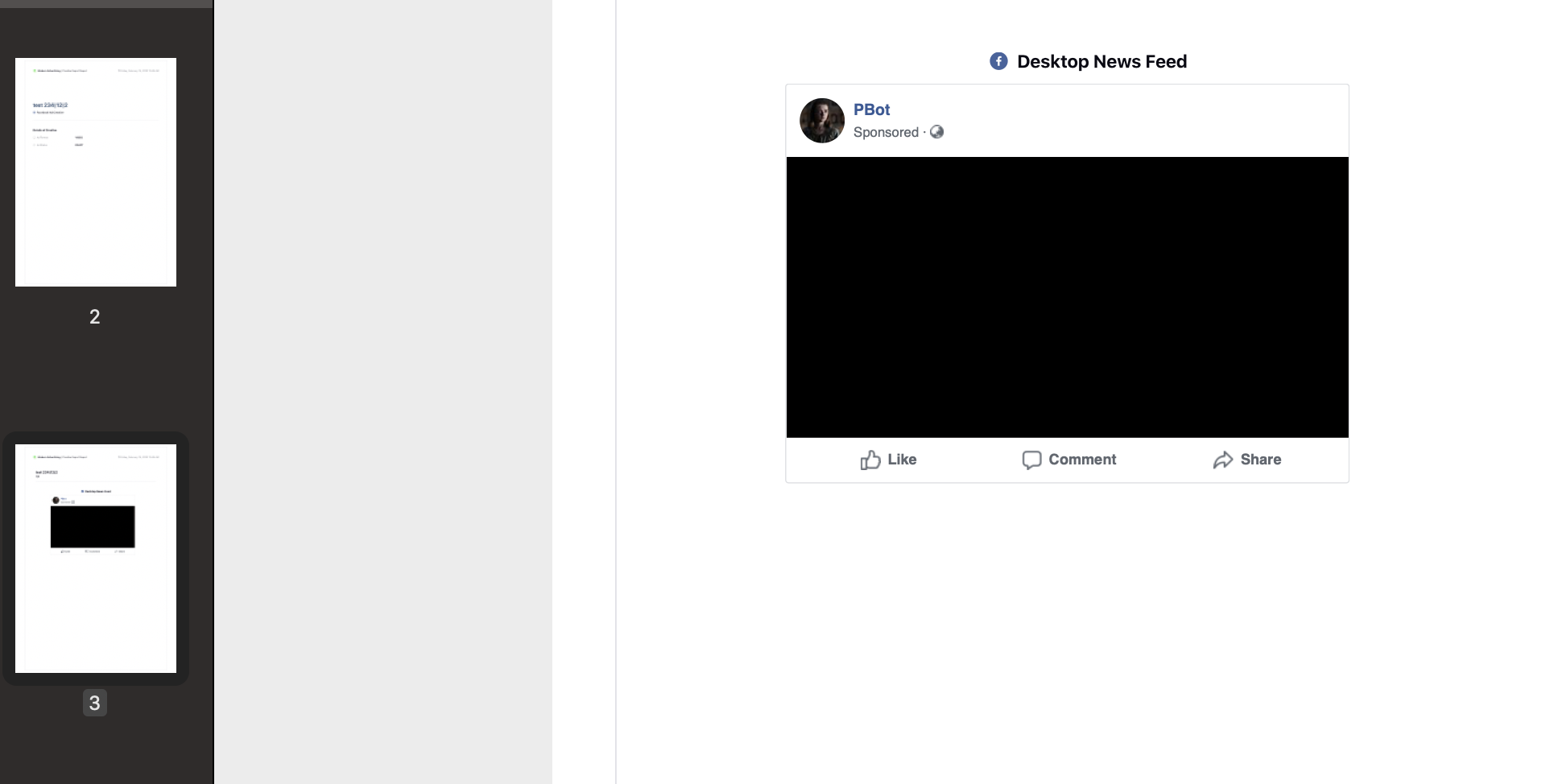
Task: Click the black ad video area
Action: [1067, 297]
